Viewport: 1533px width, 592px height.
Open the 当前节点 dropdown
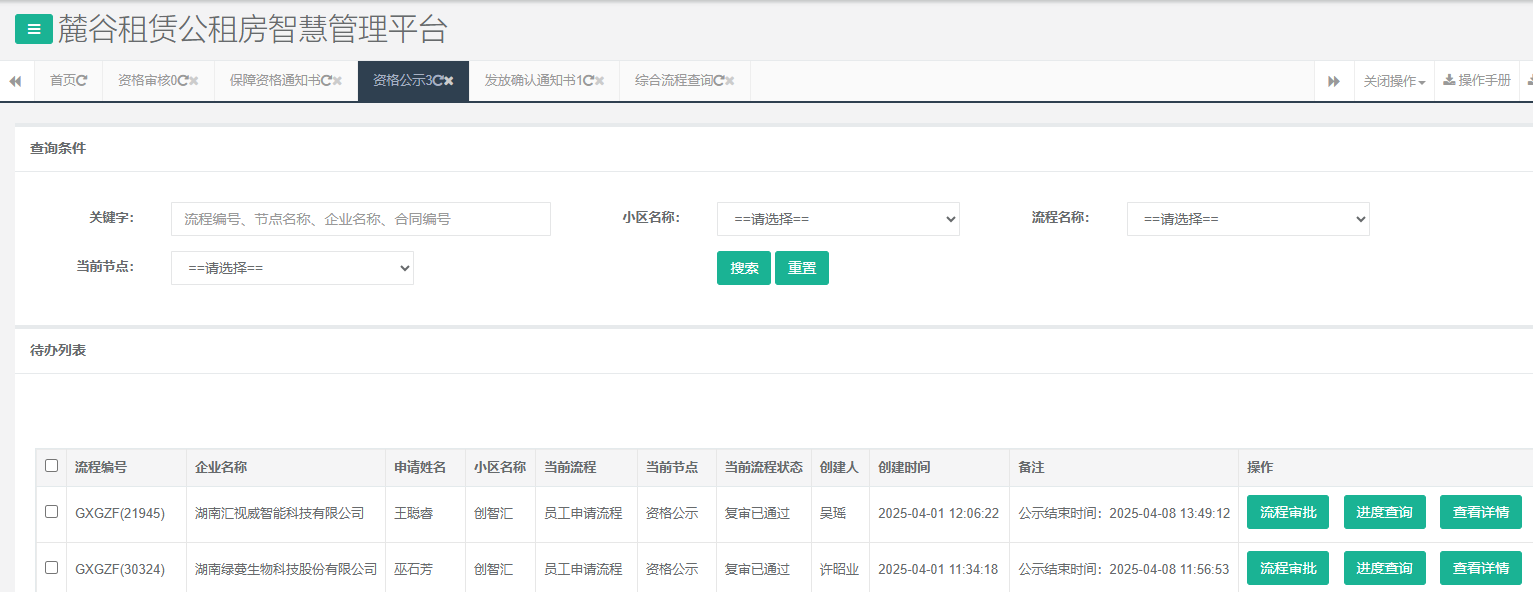coord(292,268)
